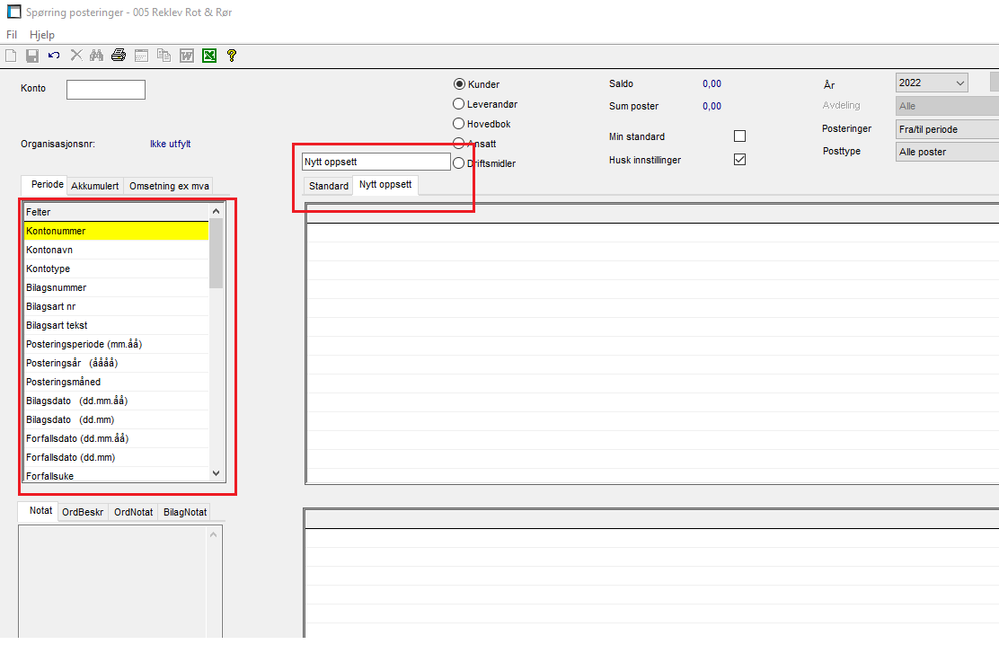999x652 pixels.
Task: Switch to the Akkumulert tab
Action: tap(95, 185)
